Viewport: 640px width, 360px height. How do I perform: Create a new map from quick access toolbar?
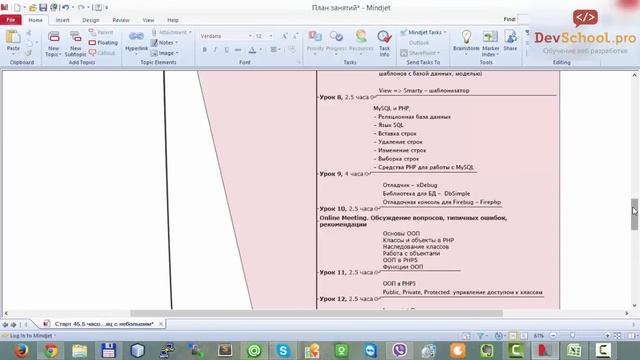click(x=17, y=7)
